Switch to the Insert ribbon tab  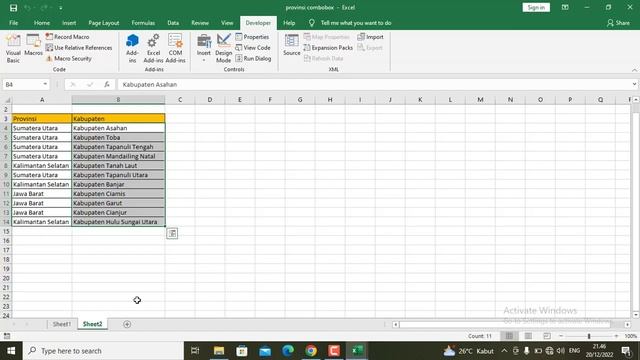[69, 23]
